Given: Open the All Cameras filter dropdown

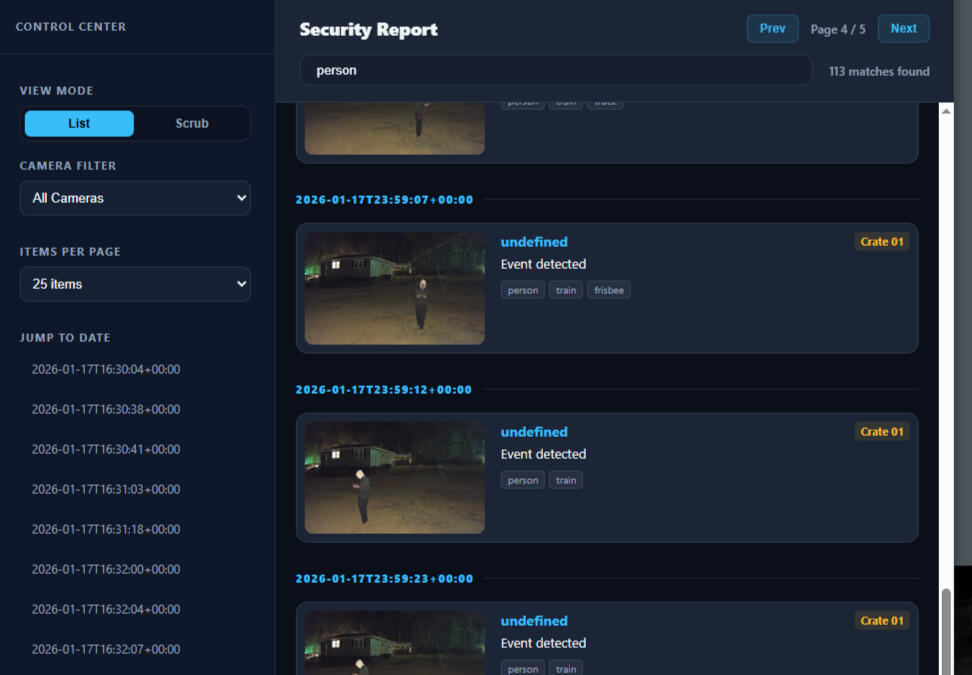Looking at the screenshot, I should click(135, 198).
